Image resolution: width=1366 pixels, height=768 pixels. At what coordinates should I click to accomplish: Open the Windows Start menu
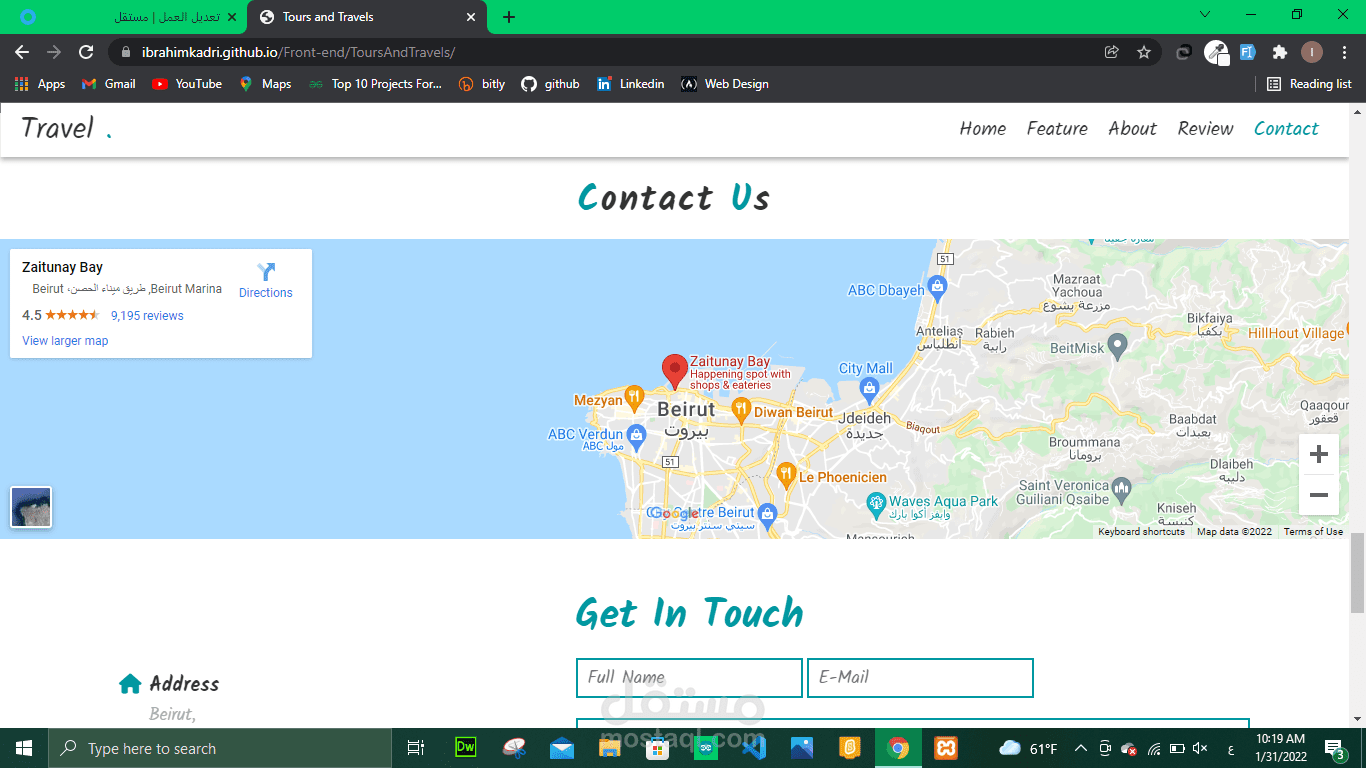pos(23,748)
